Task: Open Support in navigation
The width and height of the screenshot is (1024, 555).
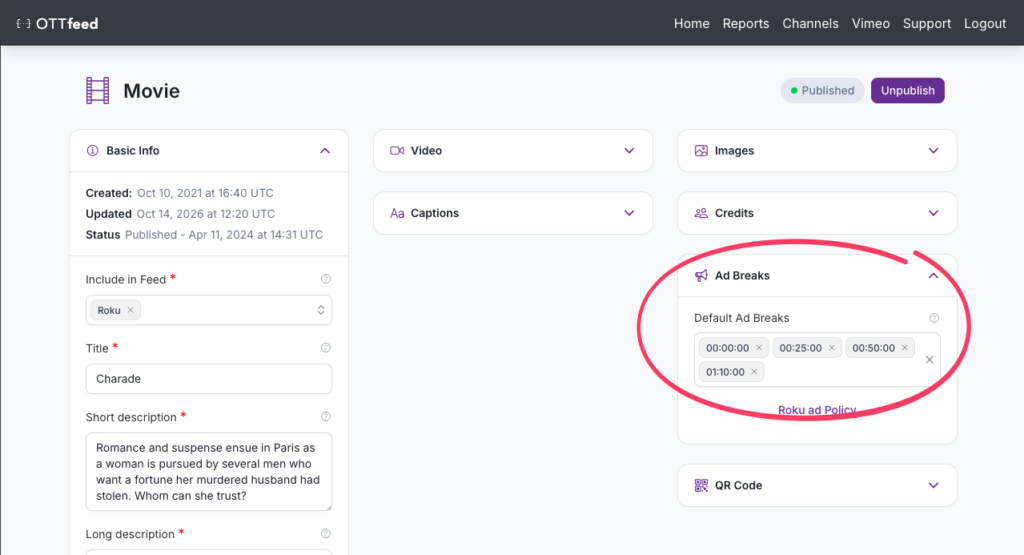Action: click(927, 24)
